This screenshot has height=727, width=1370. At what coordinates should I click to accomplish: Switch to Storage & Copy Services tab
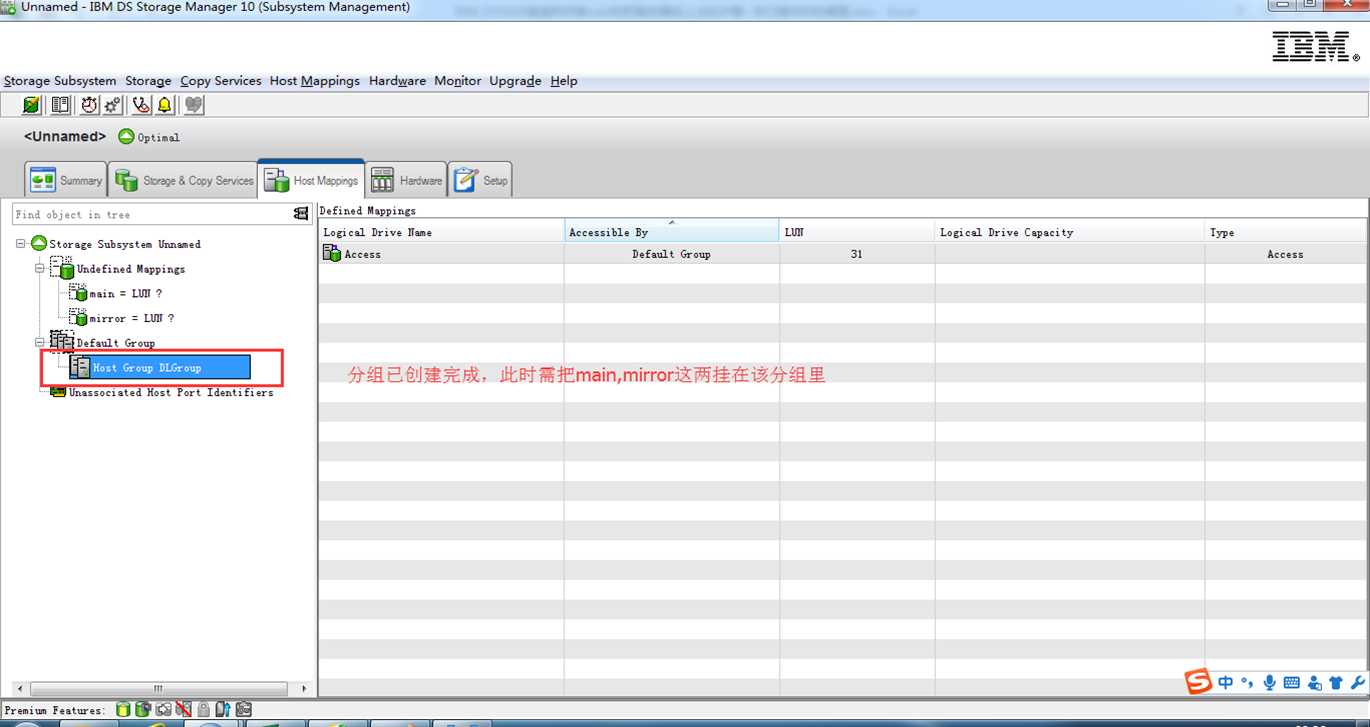[x=183, y=180]
